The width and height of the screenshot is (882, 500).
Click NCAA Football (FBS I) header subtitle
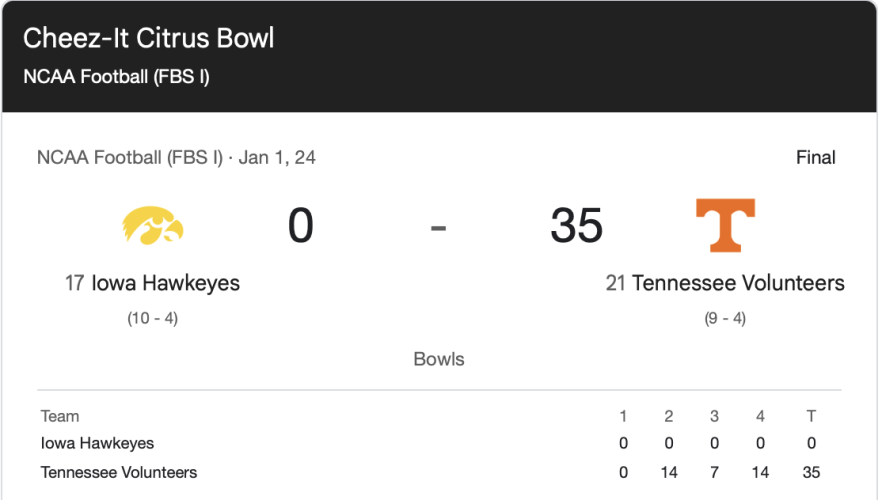[116, 77]
